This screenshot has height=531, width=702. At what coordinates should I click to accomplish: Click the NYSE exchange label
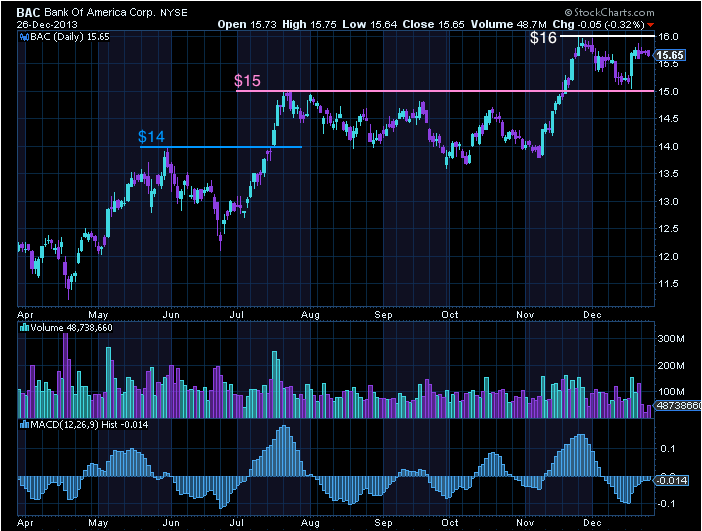tap(174, 13)
